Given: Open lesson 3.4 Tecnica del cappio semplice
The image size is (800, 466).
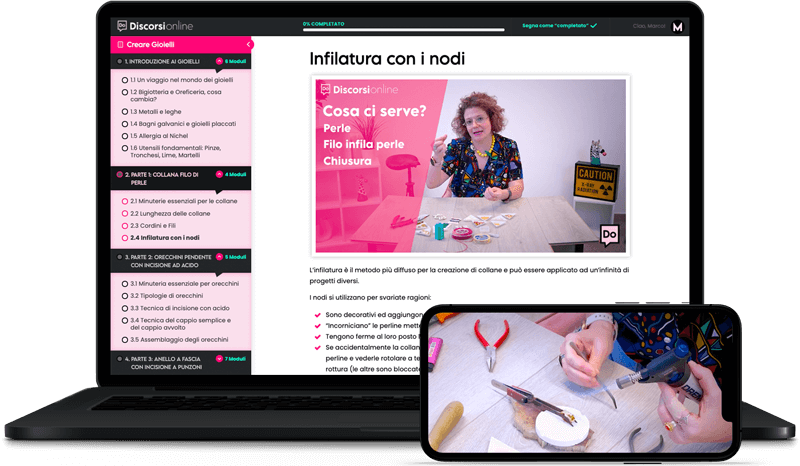Looking at the screenshot, I should point(181,324).
